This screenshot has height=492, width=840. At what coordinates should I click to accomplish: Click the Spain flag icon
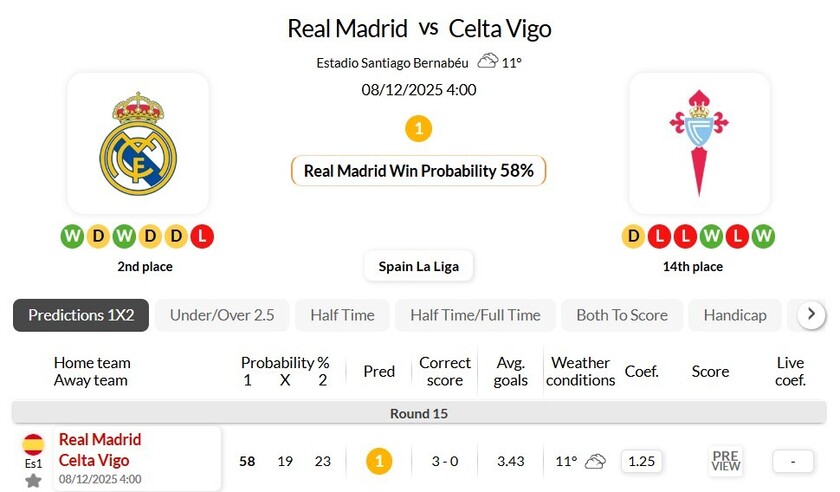pyautogui.click(x=33, y=444)
